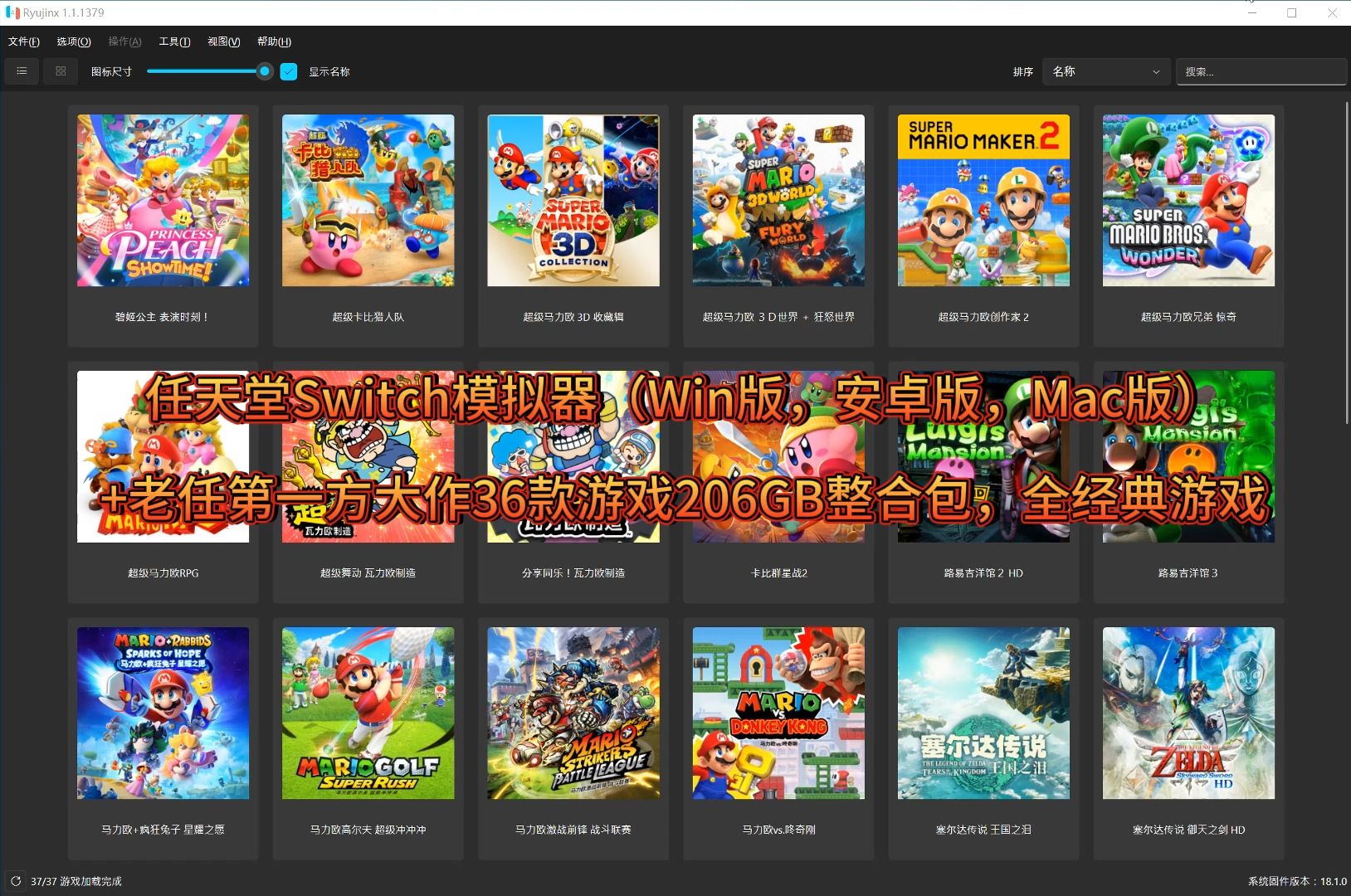Open the 排序 名称 dropdown
The width and height of the screenshot is (1351, 896).
1107,71
